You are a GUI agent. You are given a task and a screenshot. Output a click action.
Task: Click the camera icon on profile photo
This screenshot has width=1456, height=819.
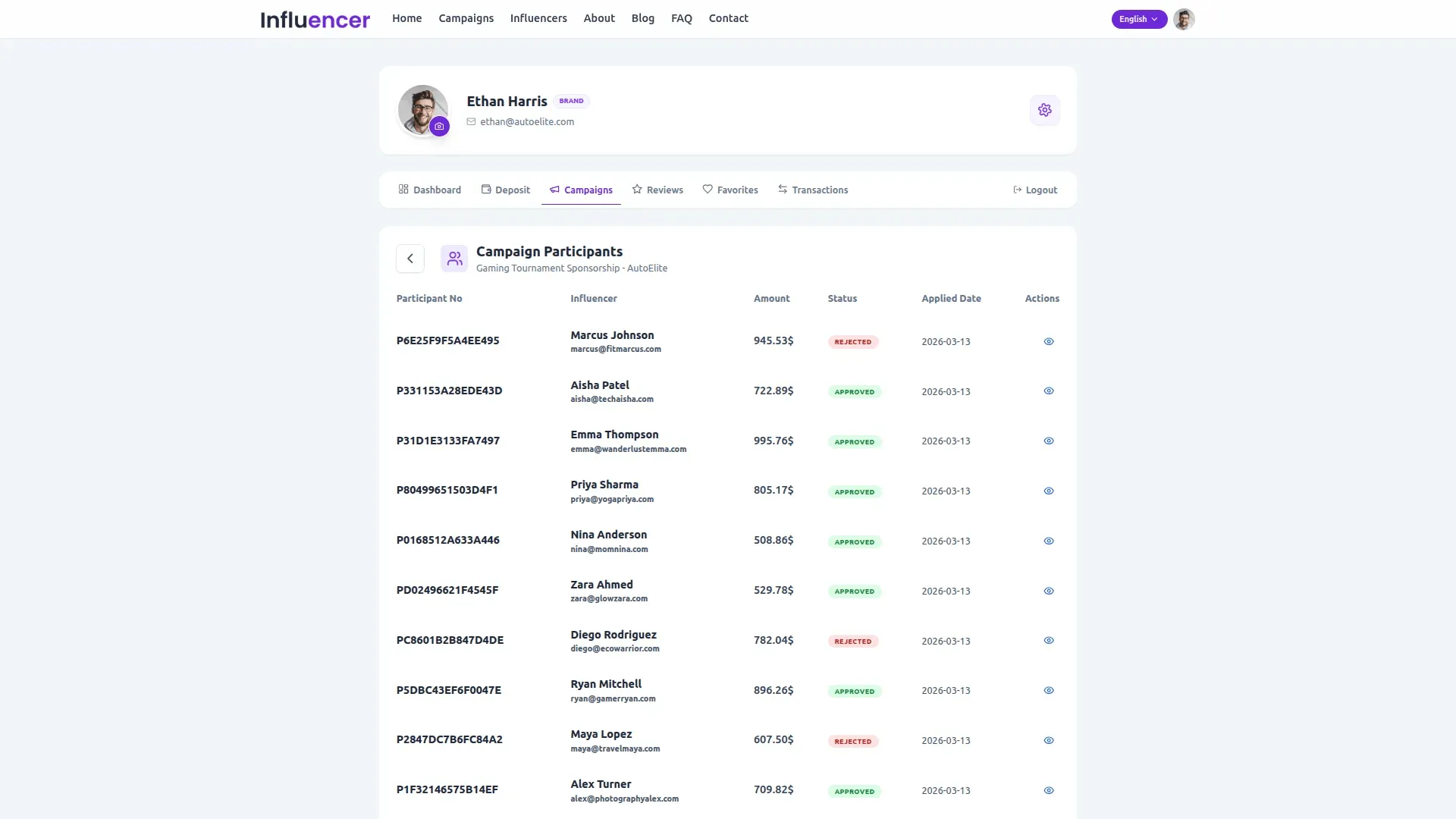(x=439, y=126)
